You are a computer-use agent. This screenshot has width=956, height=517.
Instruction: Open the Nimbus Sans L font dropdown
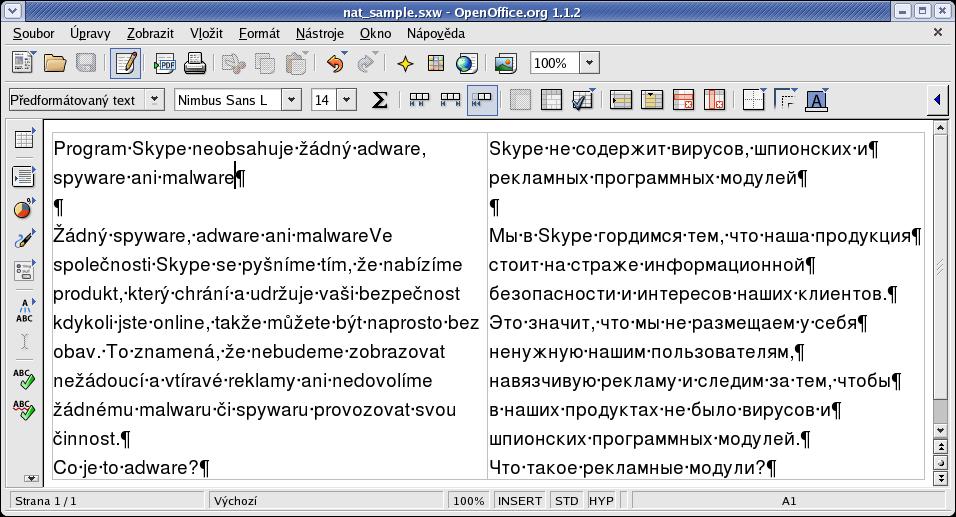291,100
